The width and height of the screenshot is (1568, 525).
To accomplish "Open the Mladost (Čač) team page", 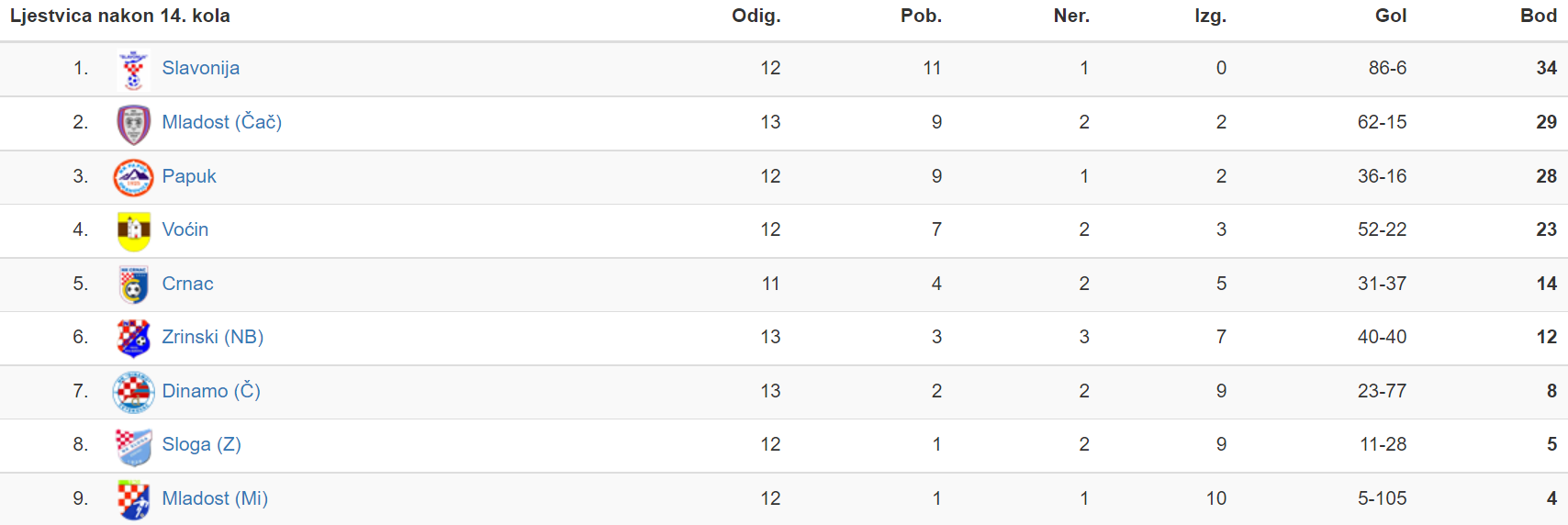I will [222, 122].
